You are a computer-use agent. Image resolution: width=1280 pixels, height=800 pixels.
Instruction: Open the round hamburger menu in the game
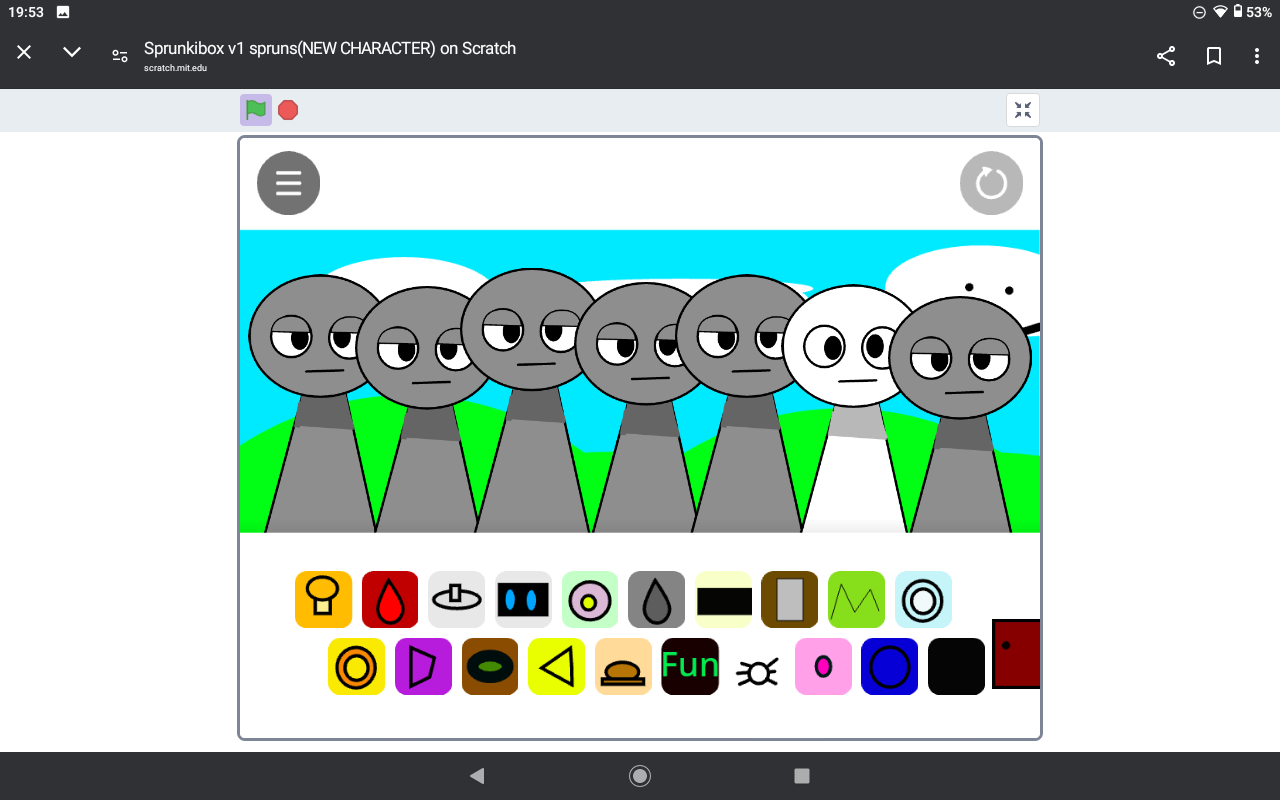(289, 183)
